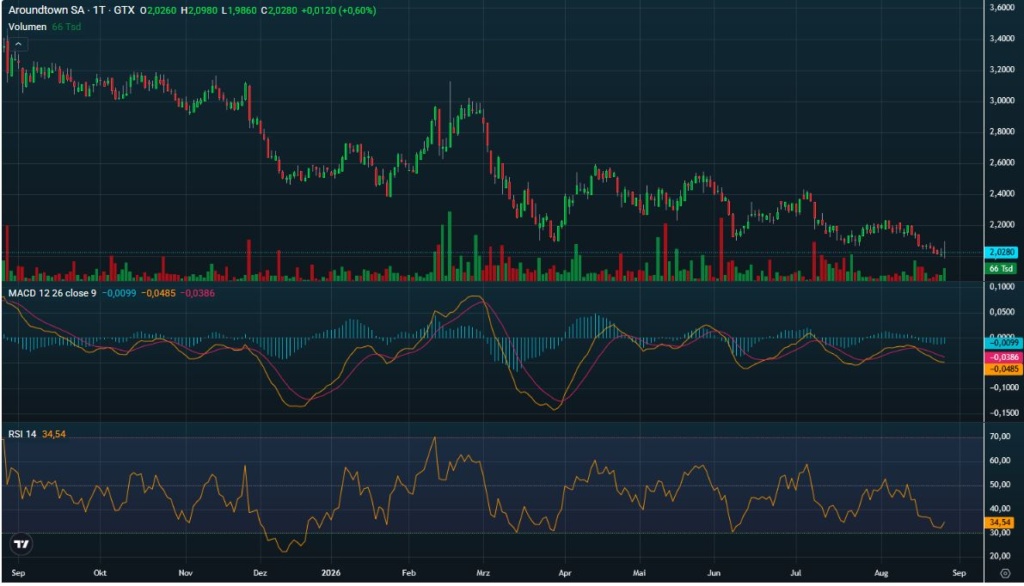The height and width of the screenshot is (586, 1024).
Task: Click the TradingView logo icon
Action: coord(22,544)
